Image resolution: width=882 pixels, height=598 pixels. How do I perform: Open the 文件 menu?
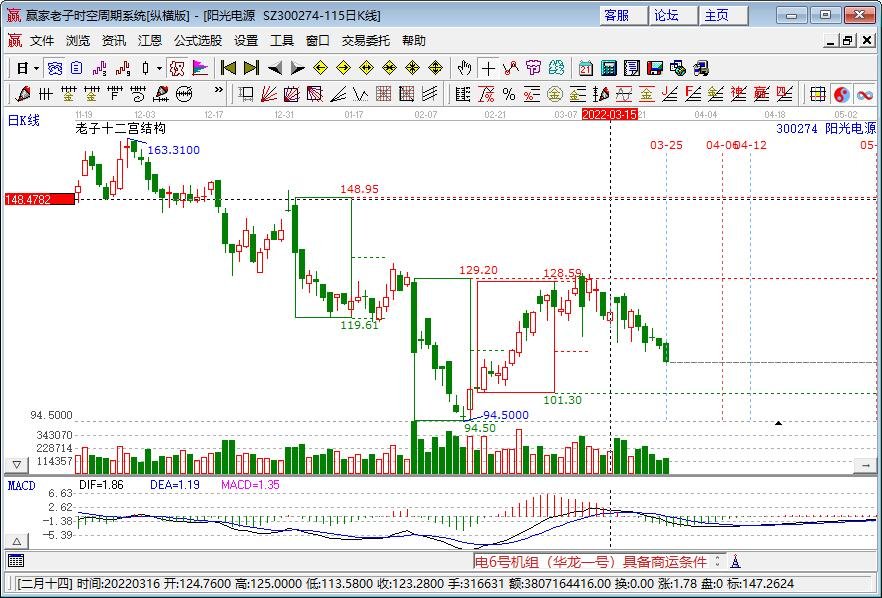tap(42, 41)
